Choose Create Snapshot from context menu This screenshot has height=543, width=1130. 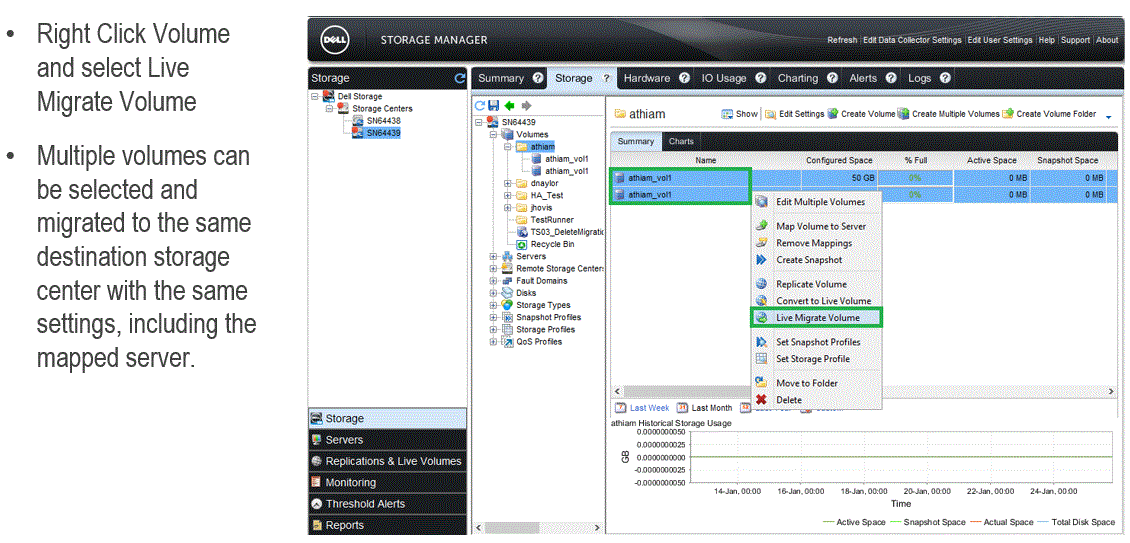coord(817,260)
